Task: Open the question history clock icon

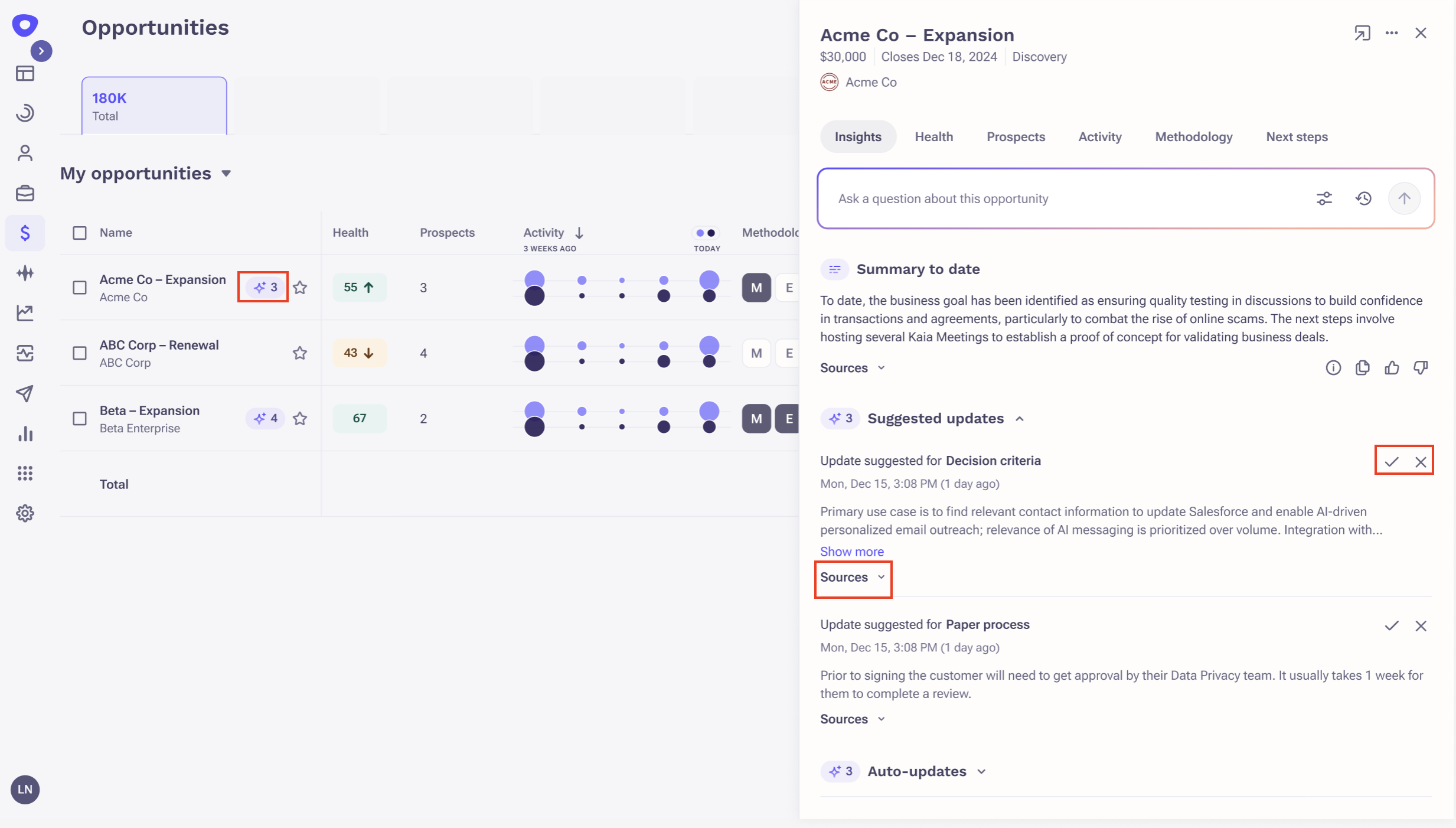Action: 1363,198
